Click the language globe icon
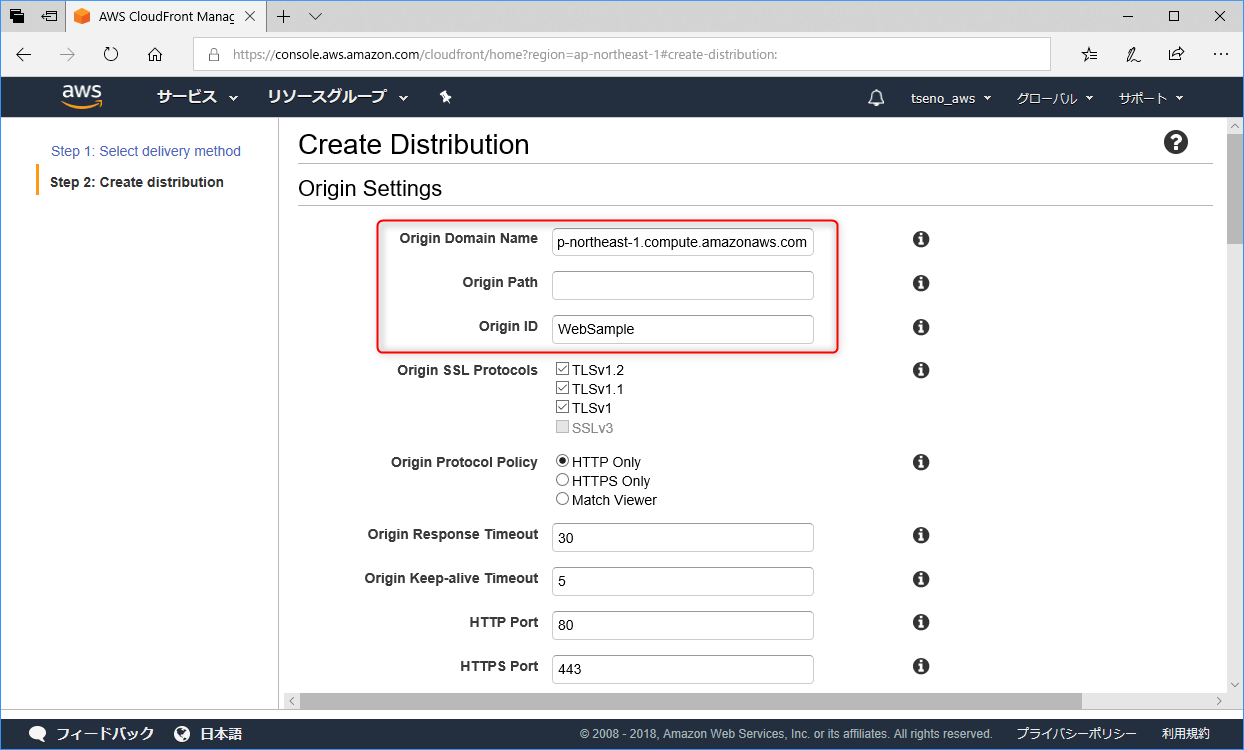 (x=182, y=734)
